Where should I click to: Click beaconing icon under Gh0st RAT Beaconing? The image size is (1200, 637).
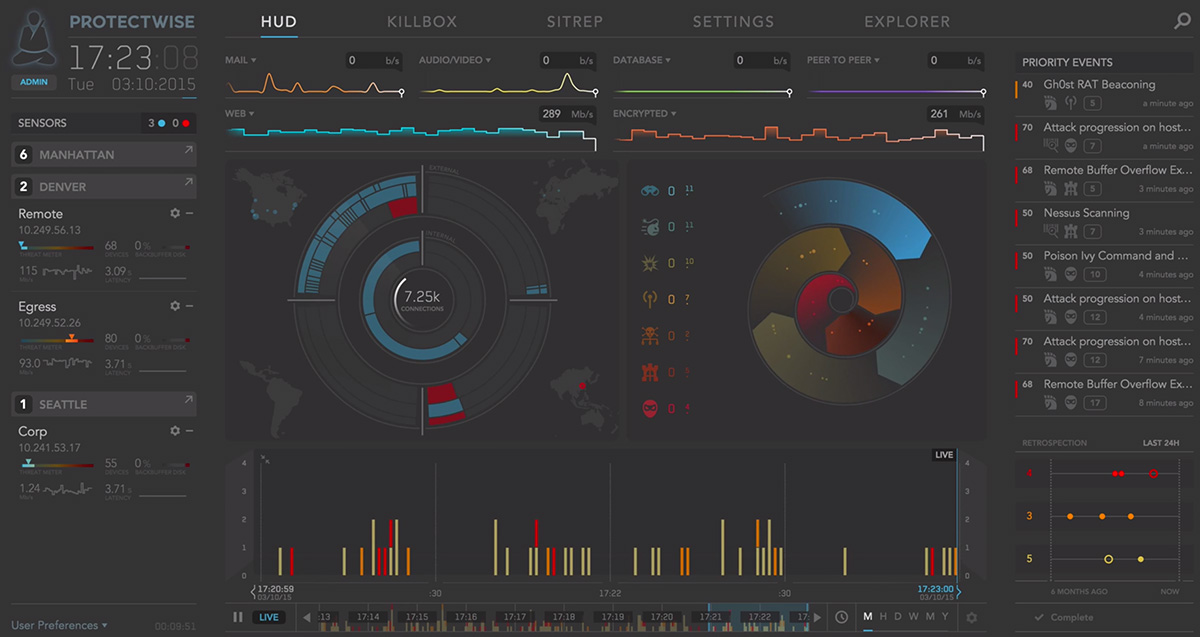click(1070, 103)
